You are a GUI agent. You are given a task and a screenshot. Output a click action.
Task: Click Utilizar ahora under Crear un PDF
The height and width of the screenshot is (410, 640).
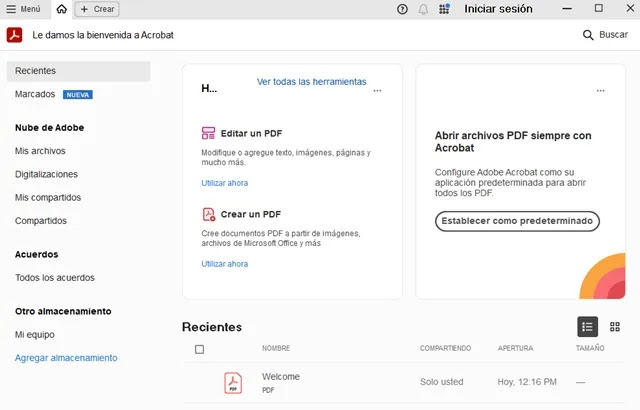[224, 264]
